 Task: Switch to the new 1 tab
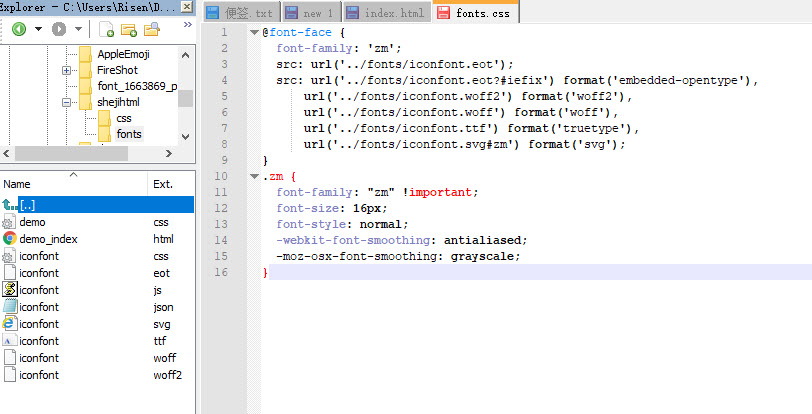pos(312,13)
